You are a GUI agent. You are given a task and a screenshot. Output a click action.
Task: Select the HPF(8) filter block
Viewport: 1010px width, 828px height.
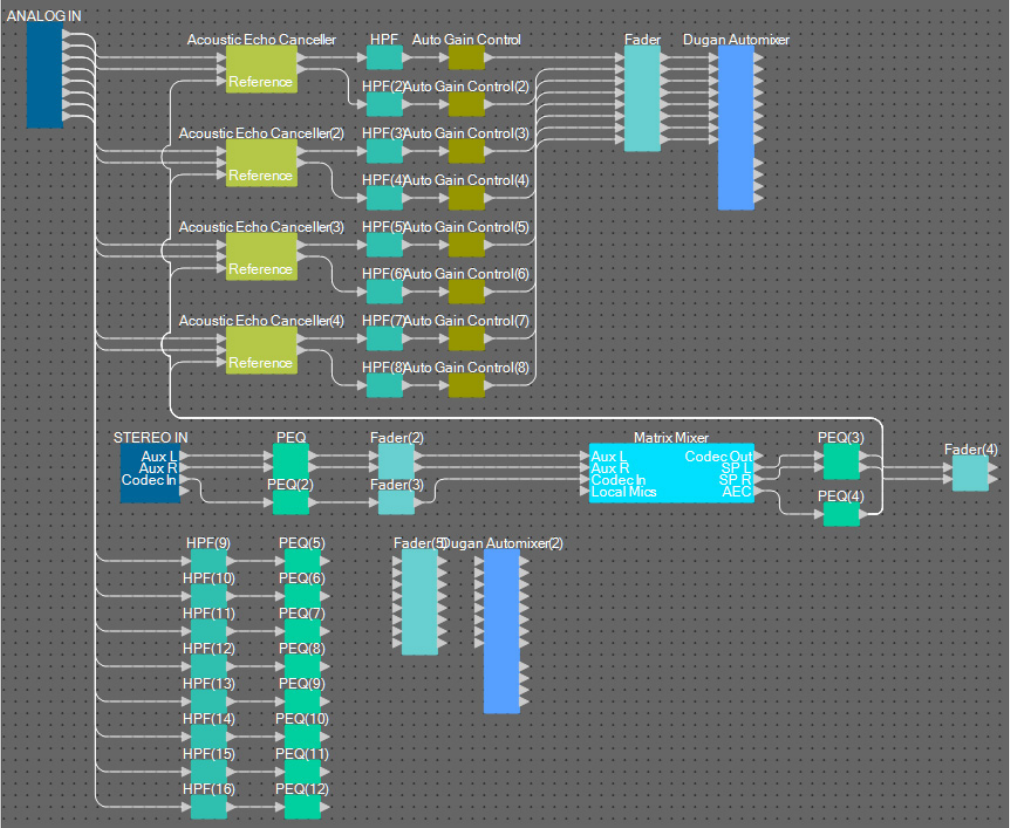[x=385, y=385]
